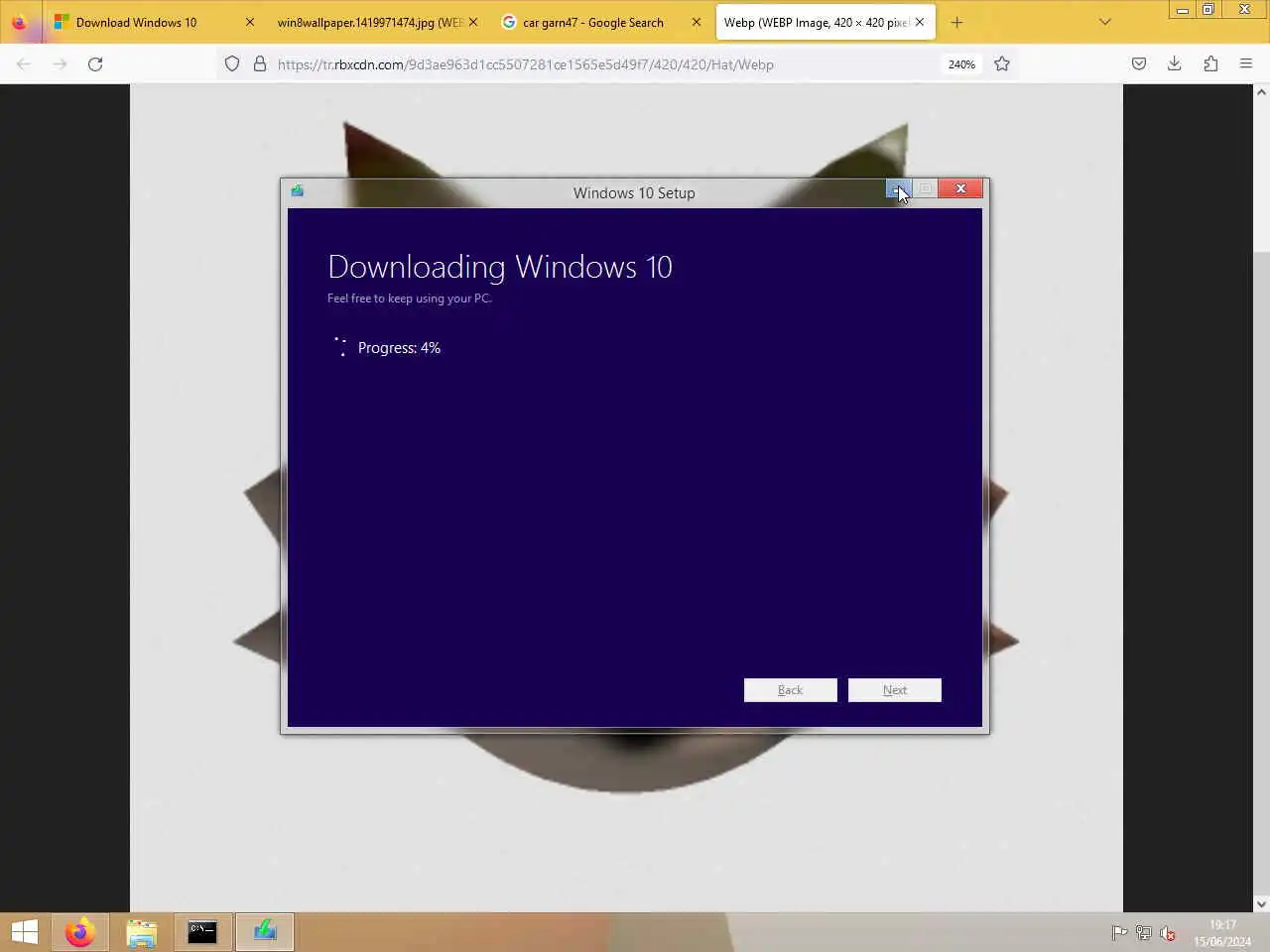Open the Windows Start button
Screen dimensions: 1270x952
(x=25, y=932)
